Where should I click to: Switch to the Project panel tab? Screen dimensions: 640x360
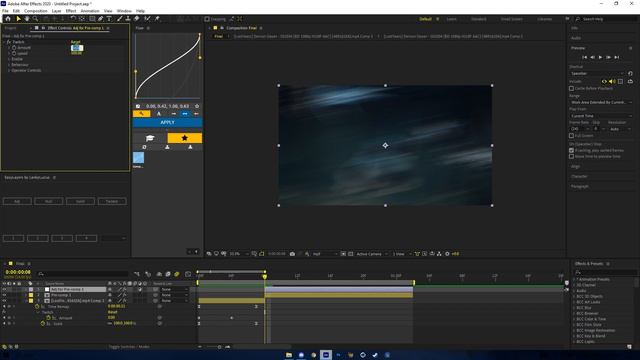(11, 28)
